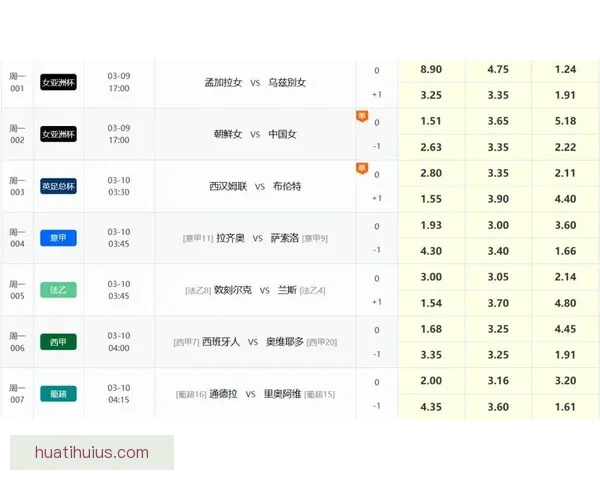This screenshot has height=480, width=600.
Task: Click the orange 单 badge on match 003
Action: coord(362,168)
